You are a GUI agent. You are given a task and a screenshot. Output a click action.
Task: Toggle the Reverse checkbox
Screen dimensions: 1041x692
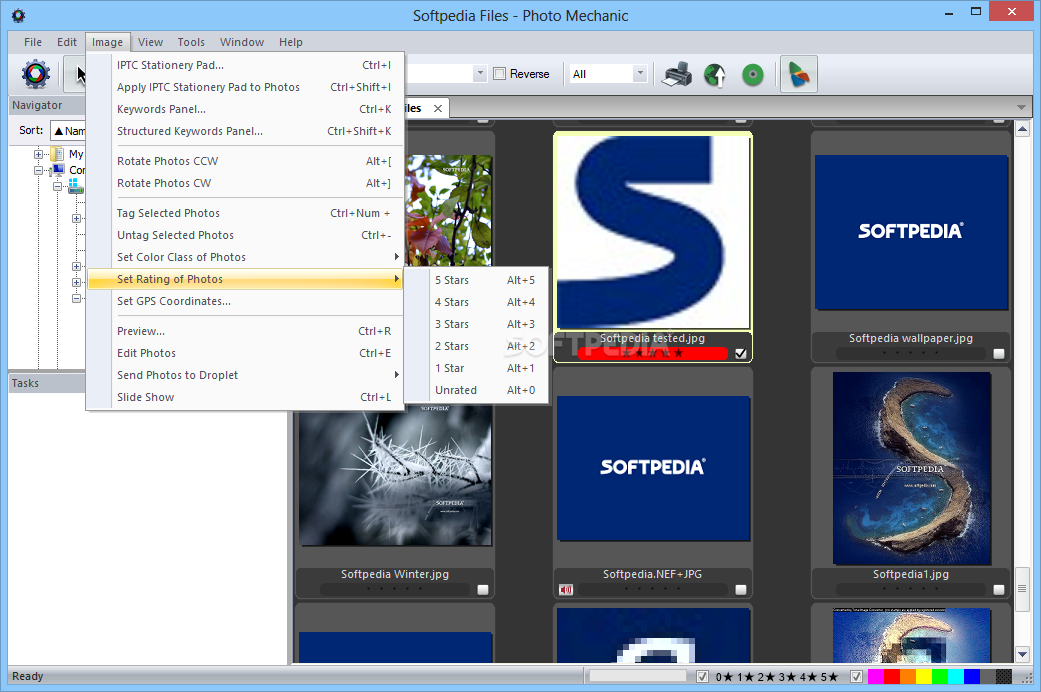tap(500, 74)
